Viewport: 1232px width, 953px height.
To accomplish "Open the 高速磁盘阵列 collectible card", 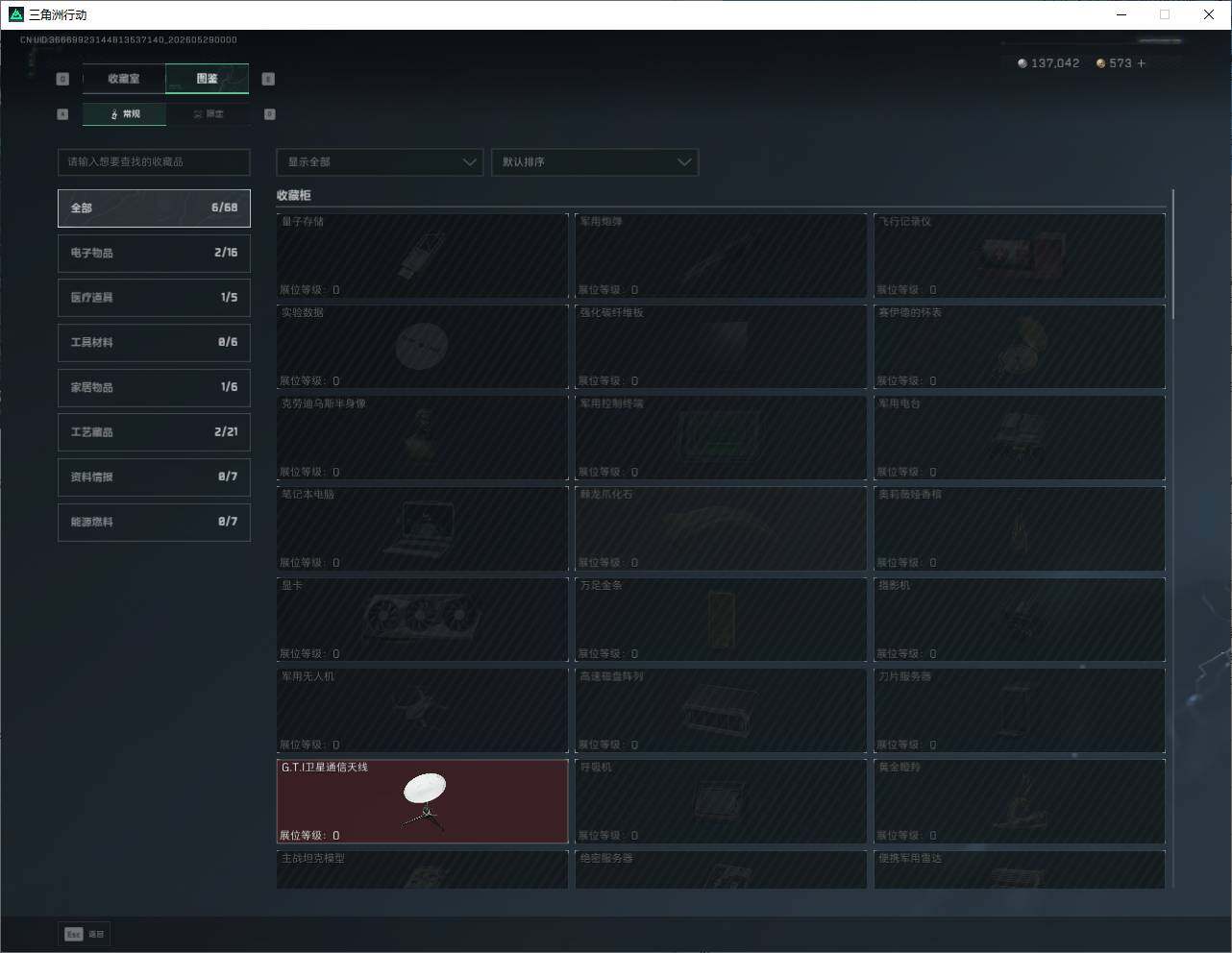I will (x=721, y=710).
